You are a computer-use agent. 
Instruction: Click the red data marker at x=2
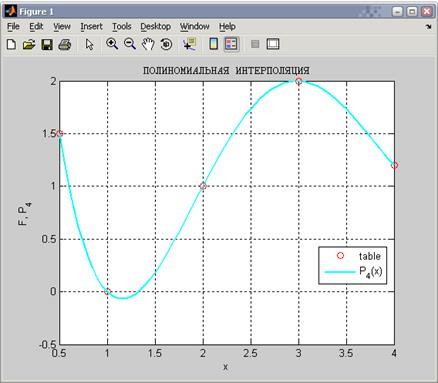[x=203, y=186]
